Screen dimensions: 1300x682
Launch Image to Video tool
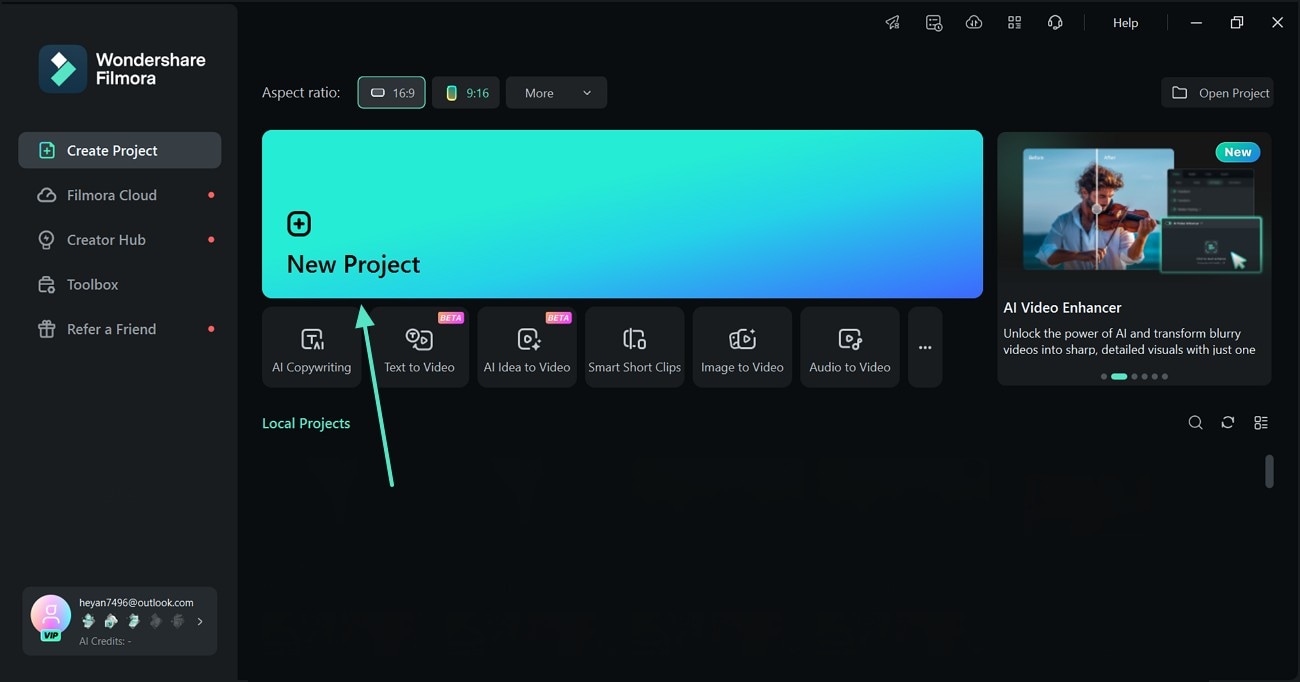pyautogui.click(x=742, y=347)
